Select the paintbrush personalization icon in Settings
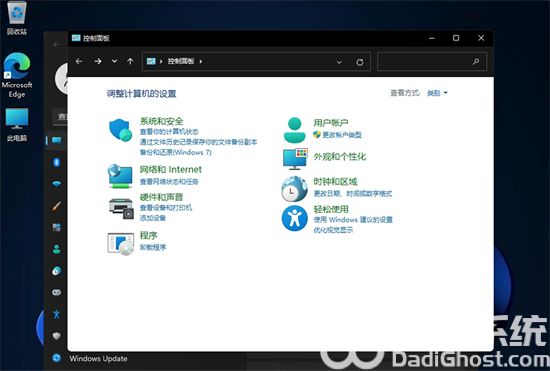550x371 pixels. [x=56, y=206]
